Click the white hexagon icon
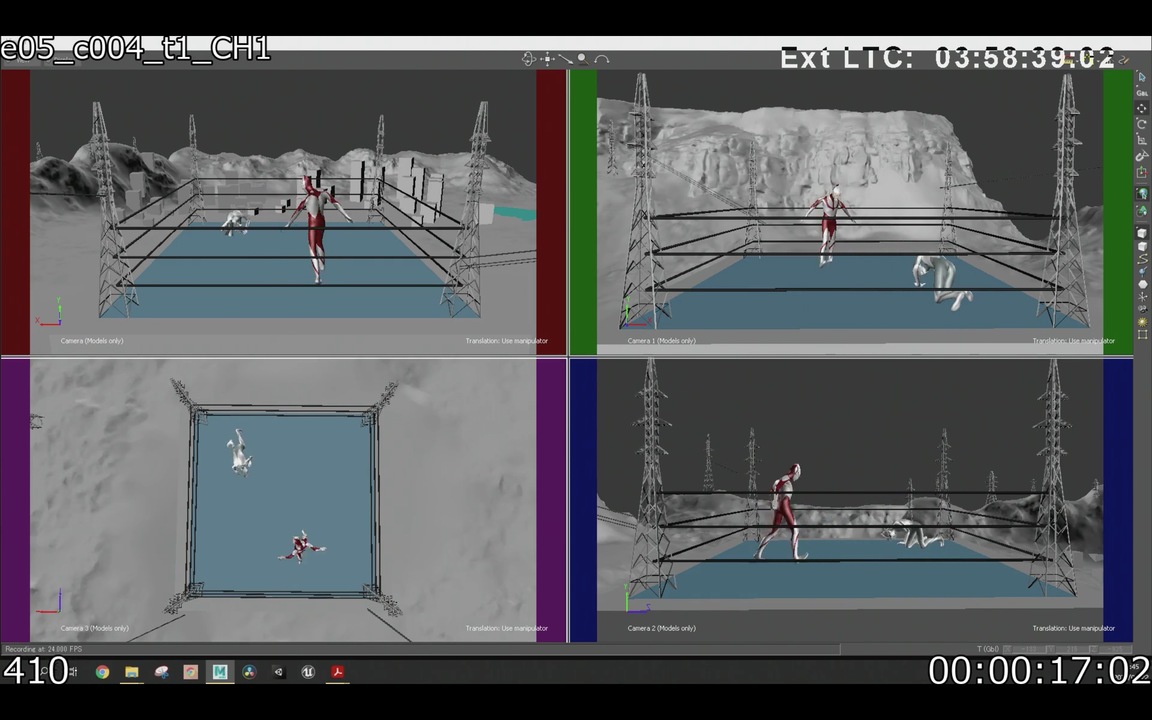This screenshot has height=720, width=1152. [1142, 284]
